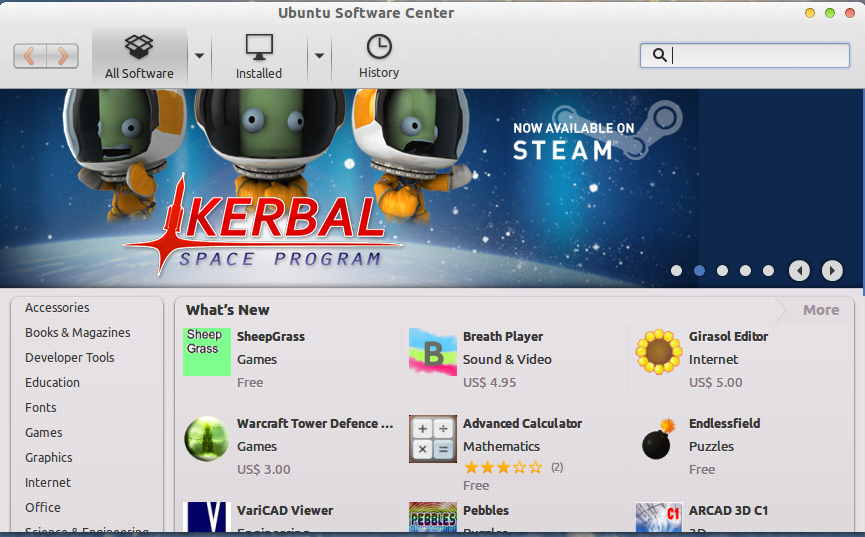Select the fourth banner slide dot

click(x=745, y=270)
